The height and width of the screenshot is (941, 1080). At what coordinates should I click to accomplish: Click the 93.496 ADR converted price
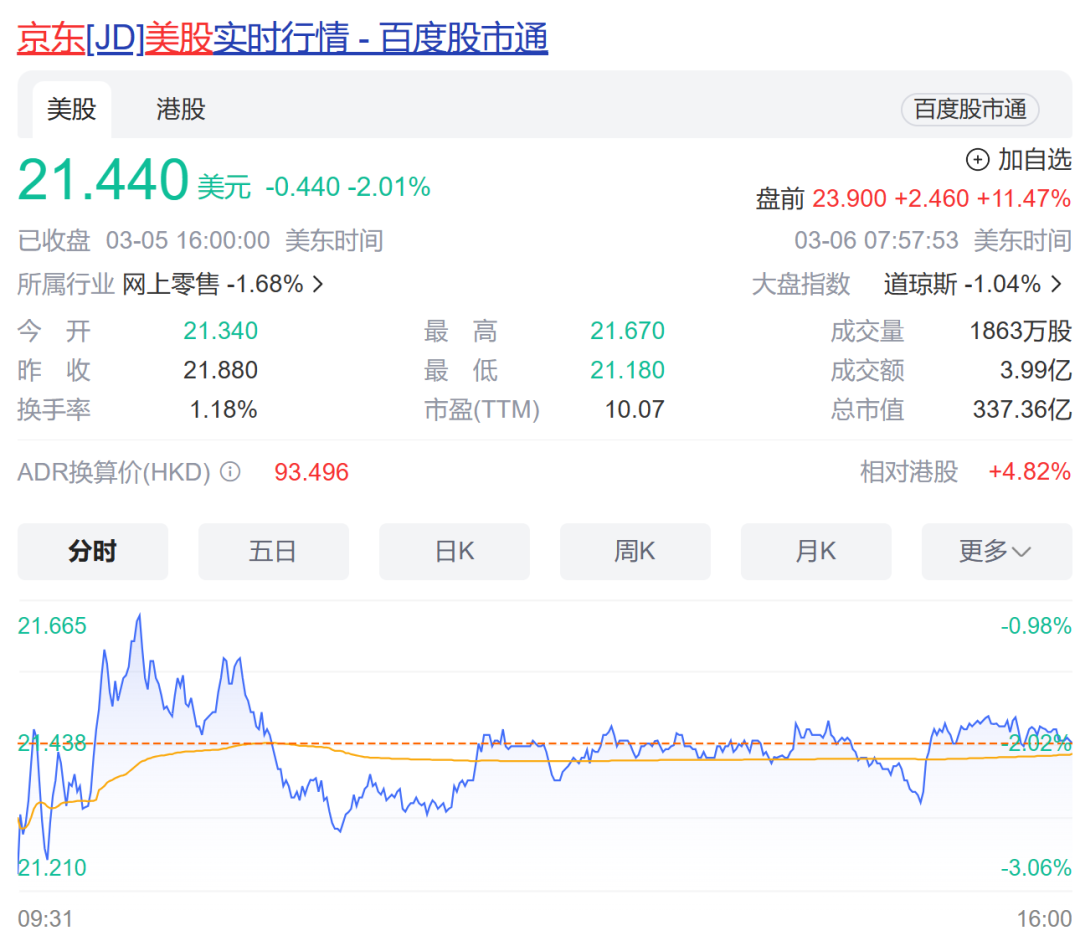(312, 472)
